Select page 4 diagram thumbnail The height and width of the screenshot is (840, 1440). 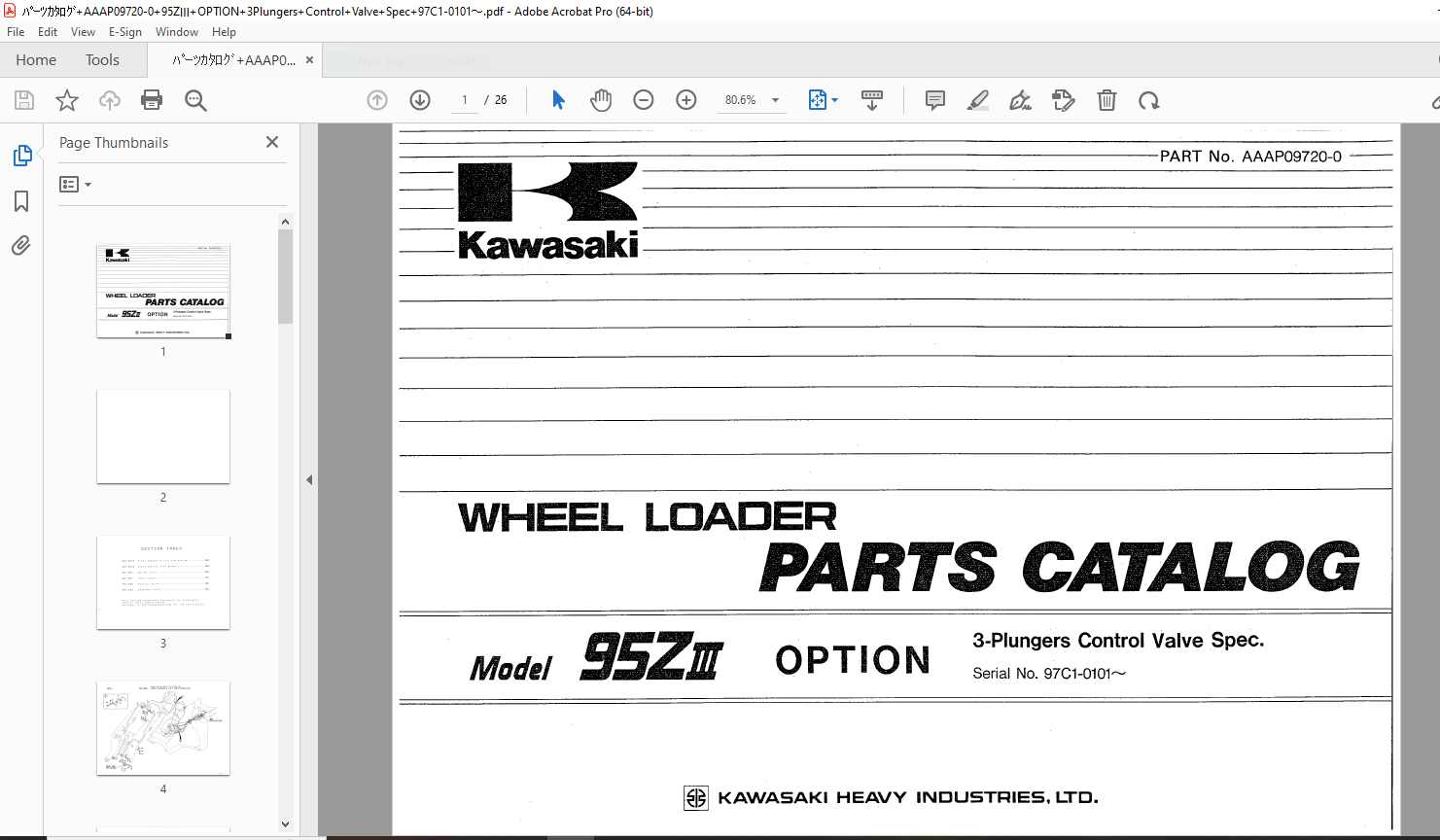pyautogui.click(x=163, y=728)
